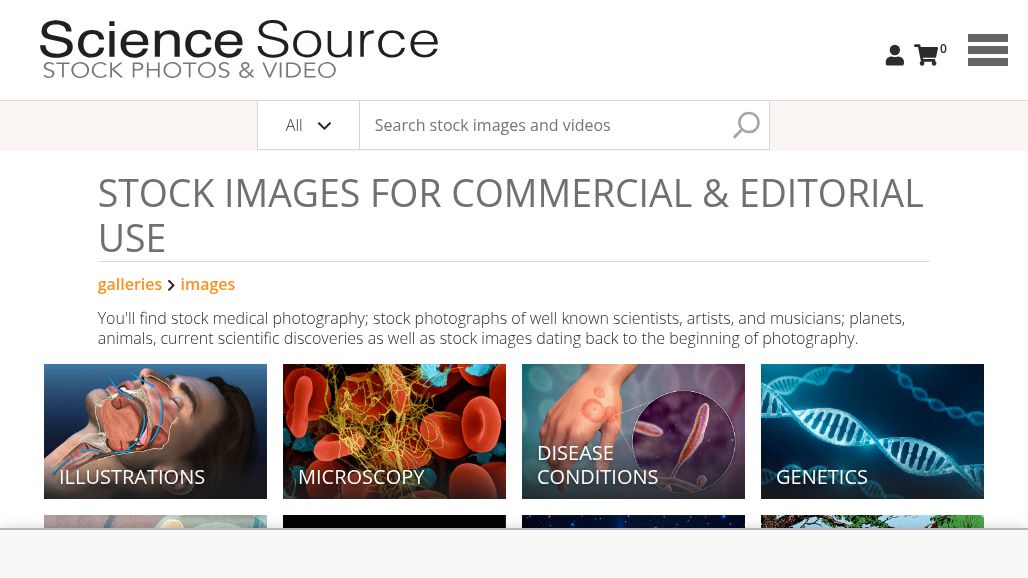Click the breadcrumb chevron after galleries
The image size is (1028, 578).
pos(171,285)
